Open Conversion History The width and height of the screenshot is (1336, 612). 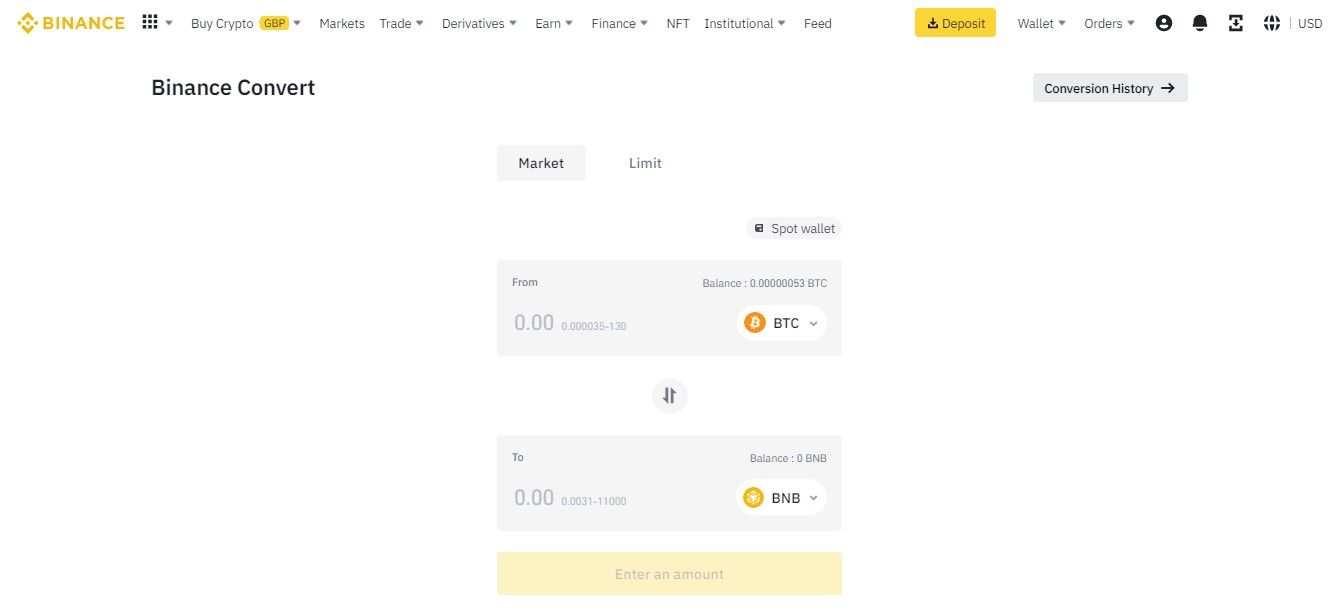[x=1110, y=88]
